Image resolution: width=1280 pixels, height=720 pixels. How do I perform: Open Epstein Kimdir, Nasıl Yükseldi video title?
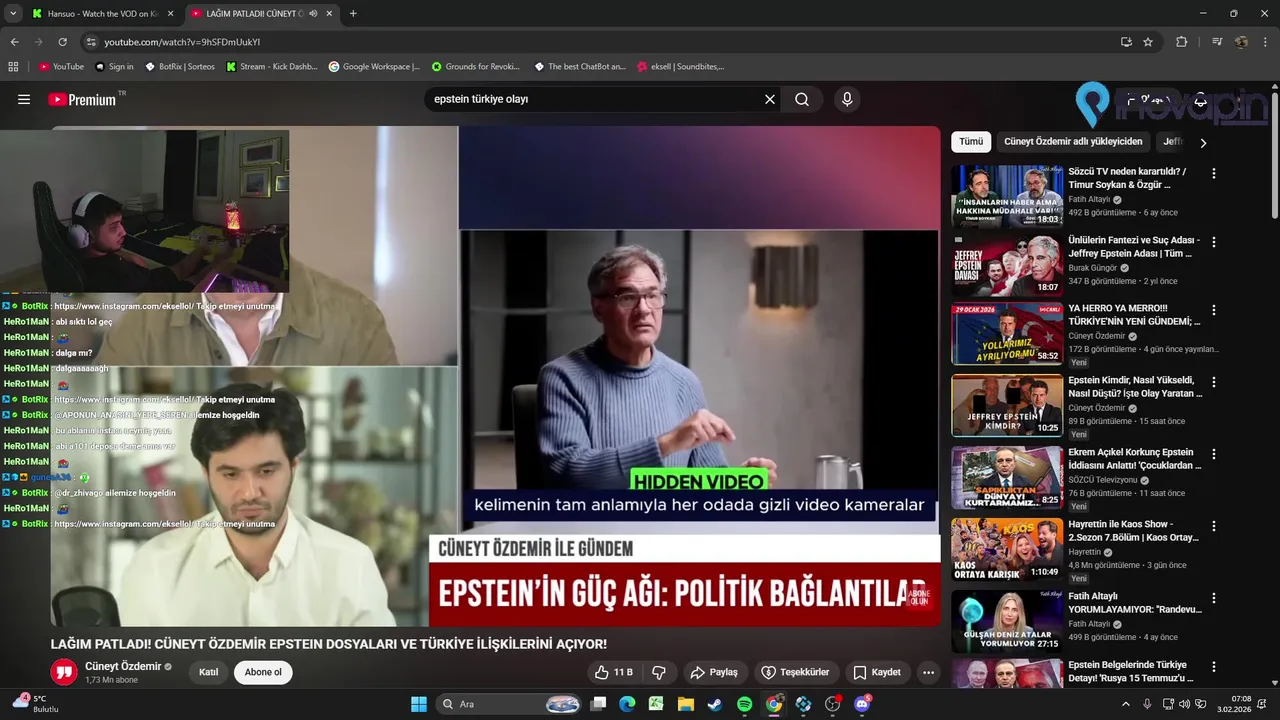click(1135, 387)
